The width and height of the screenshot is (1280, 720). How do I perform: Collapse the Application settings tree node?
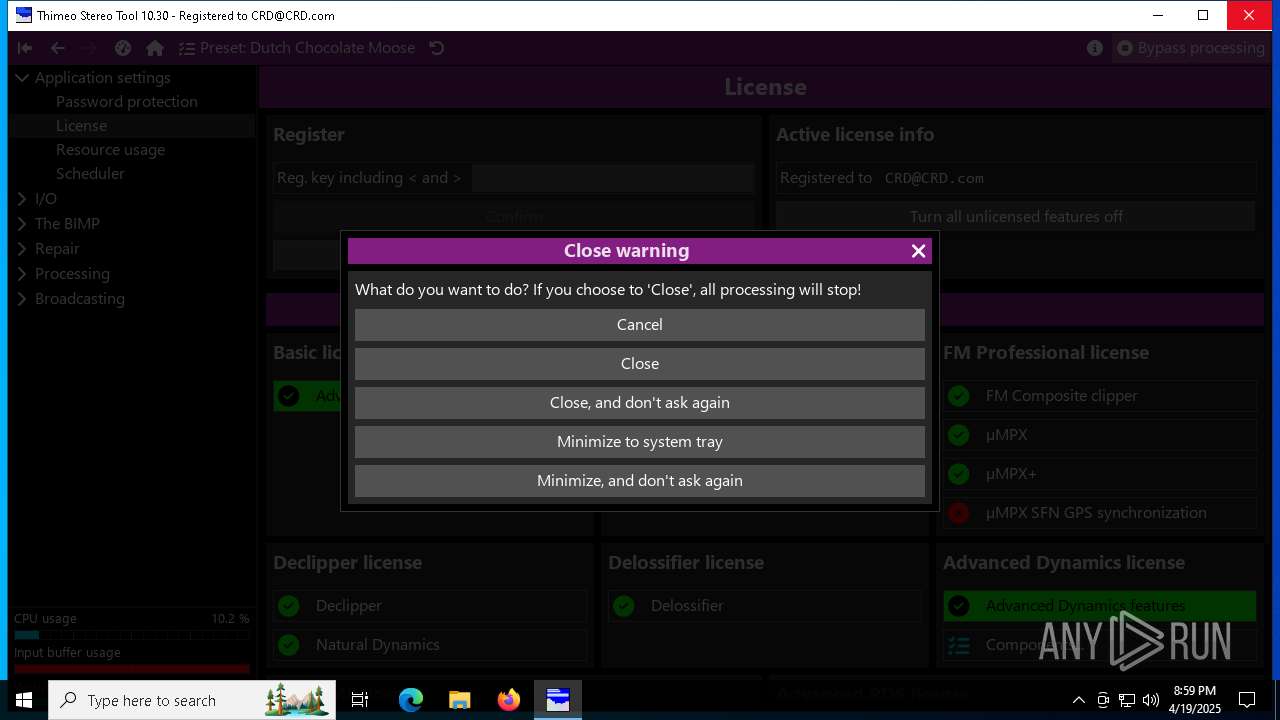click(21, 78)
